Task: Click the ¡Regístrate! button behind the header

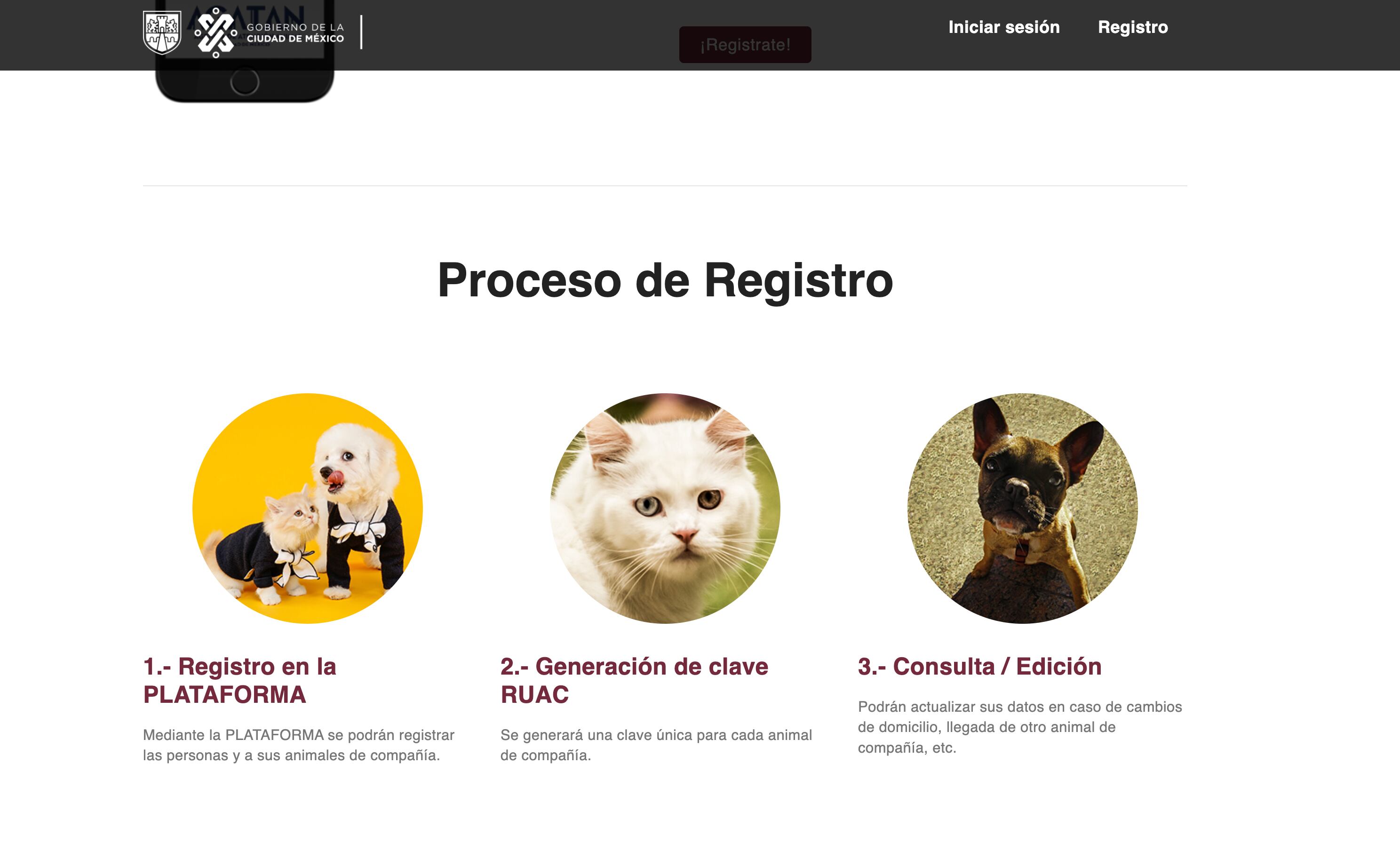Action: coord(745,45)
